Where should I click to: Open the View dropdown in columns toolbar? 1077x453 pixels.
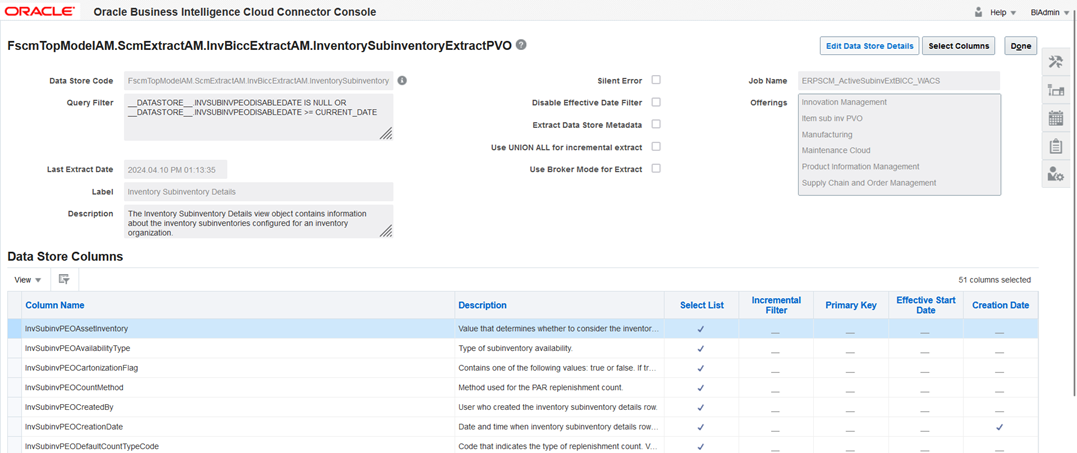click(28, 279)
